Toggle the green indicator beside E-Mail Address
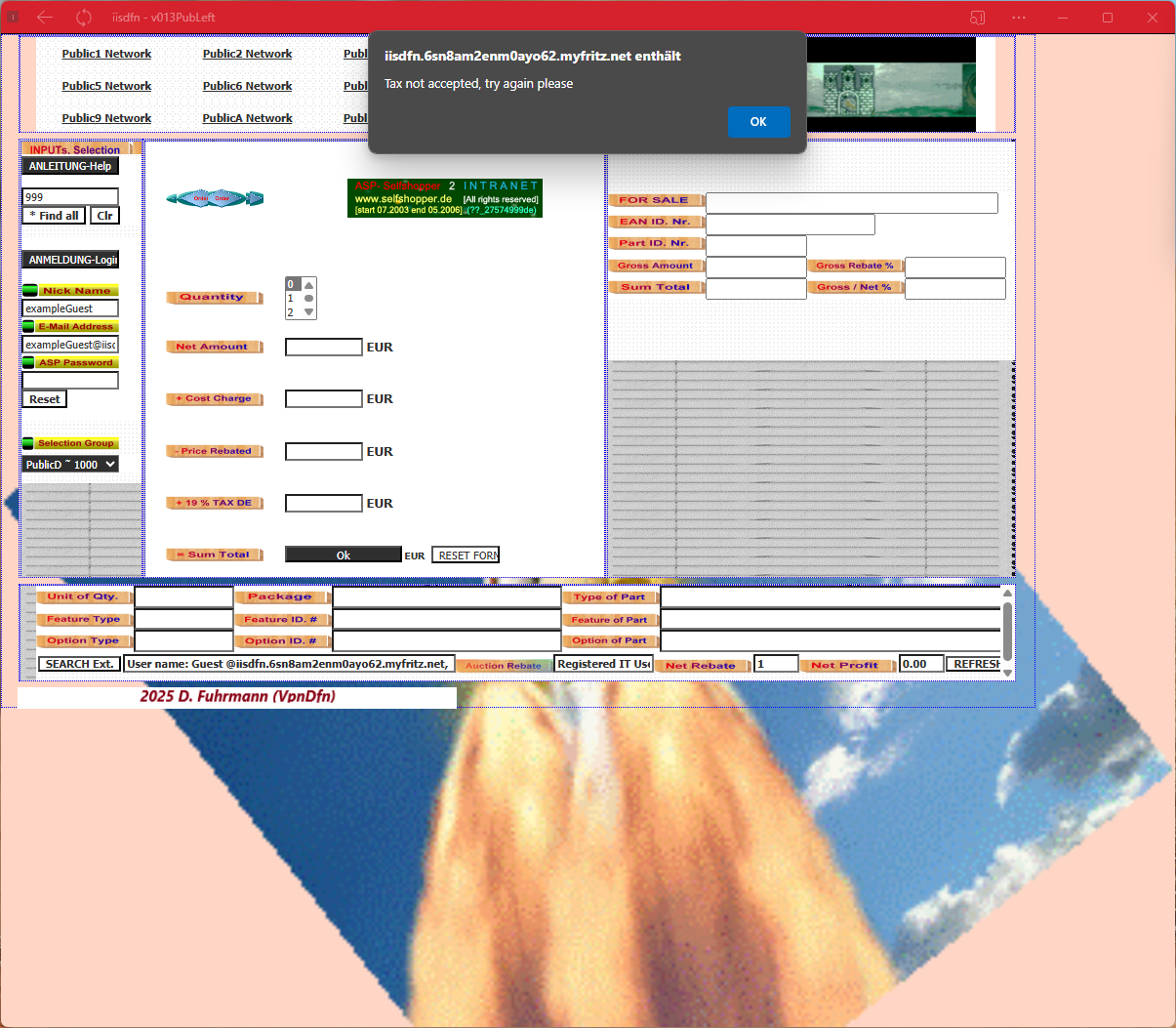Screen dimensions: 1176x1028 click(28, 326)
